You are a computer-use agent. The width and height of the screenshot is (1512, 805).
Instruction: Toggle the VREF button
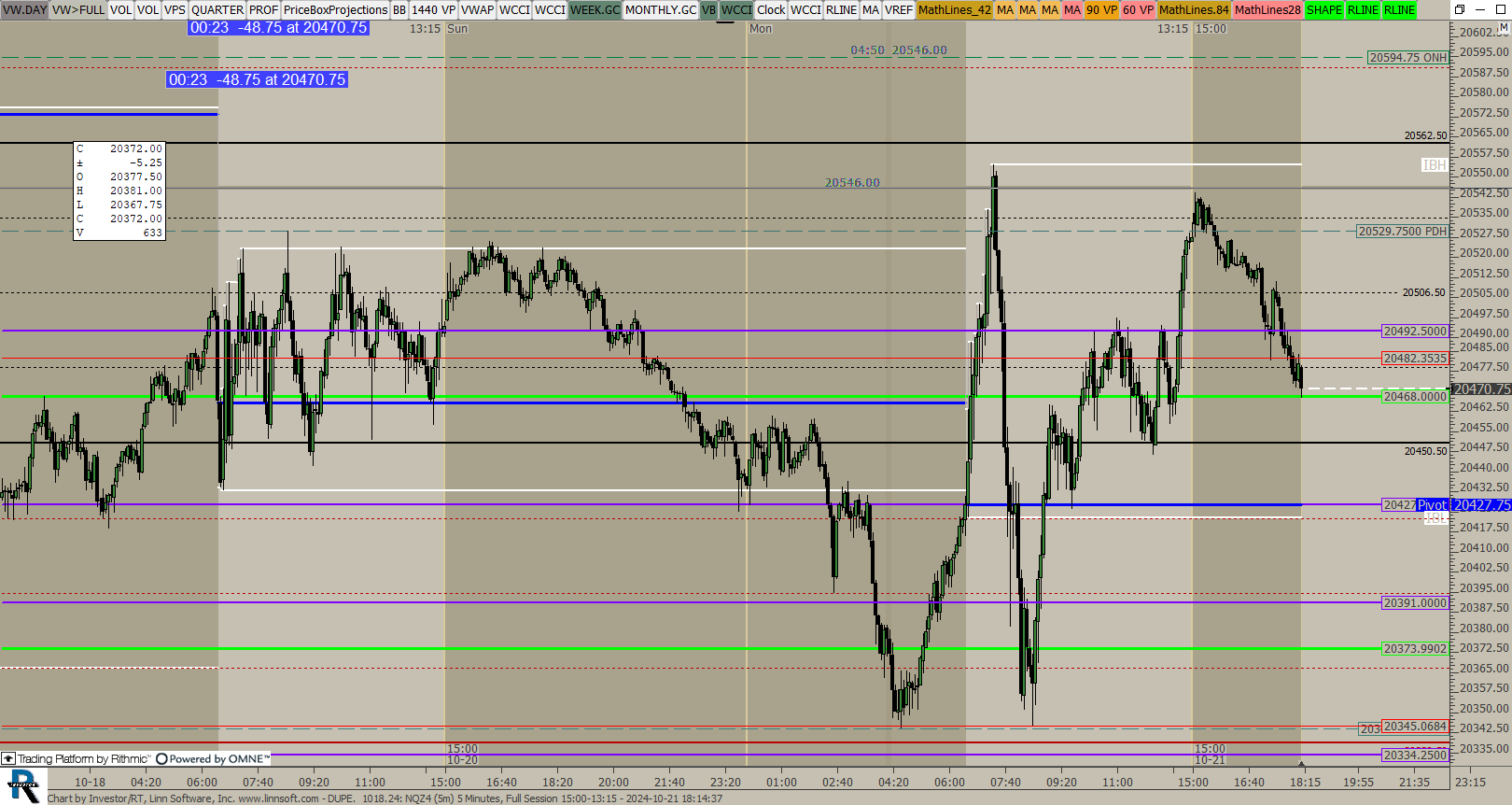[x=899, y=10]
